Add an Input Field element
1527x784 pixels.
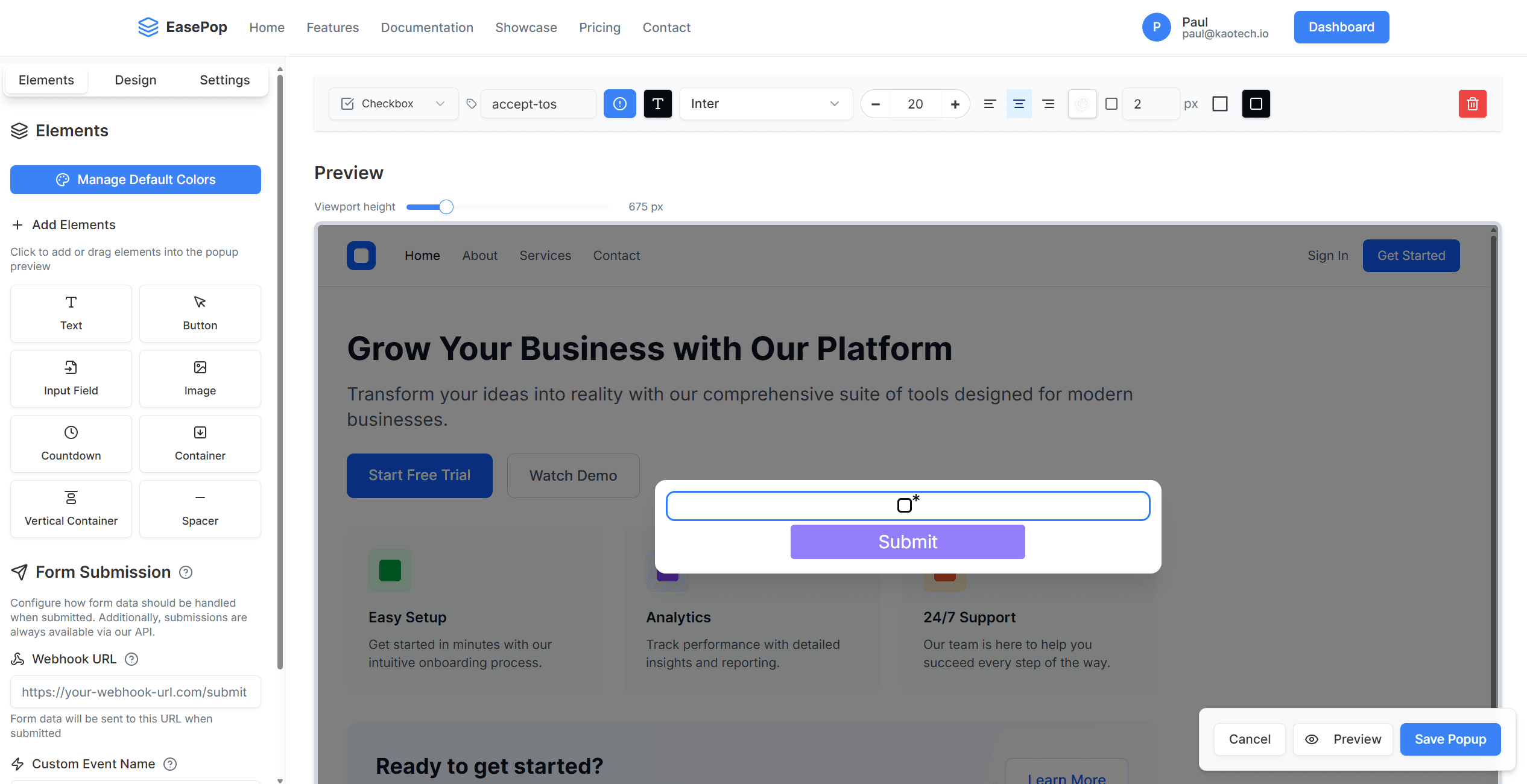71,378
